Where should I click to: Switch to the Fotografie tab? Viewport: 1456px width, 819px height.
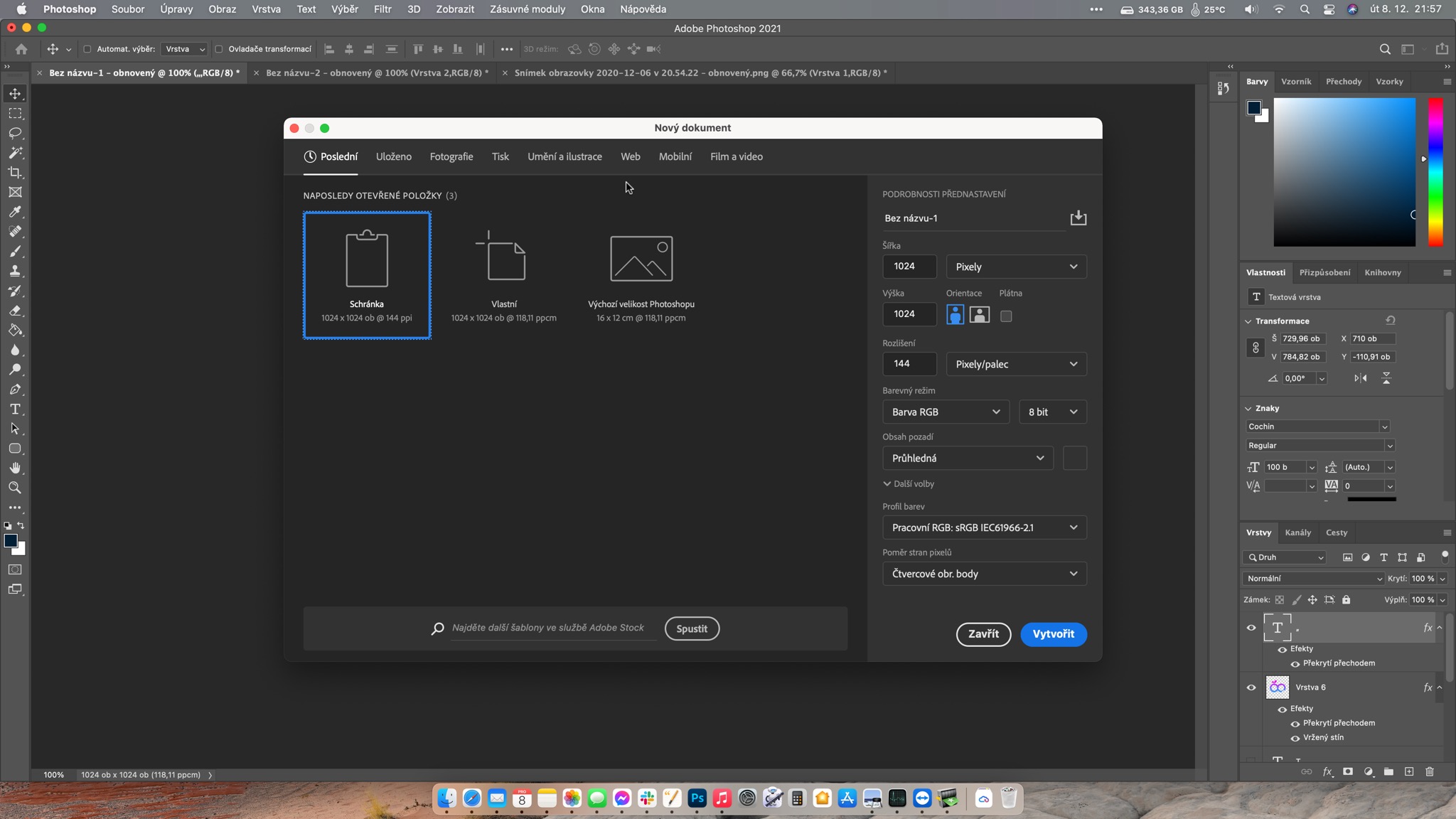point(451,156)
